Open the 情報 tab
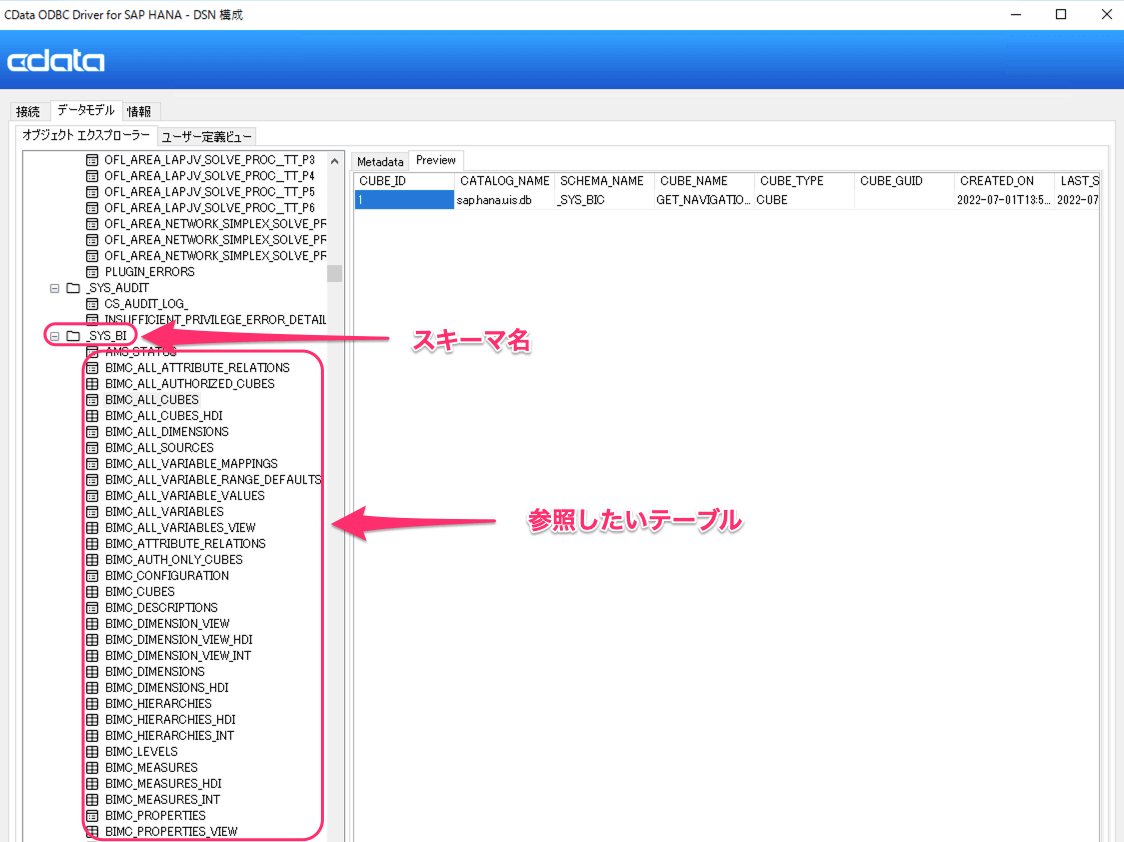Image resolution: width=1124 pixels, height=842 pixels. 139,111
